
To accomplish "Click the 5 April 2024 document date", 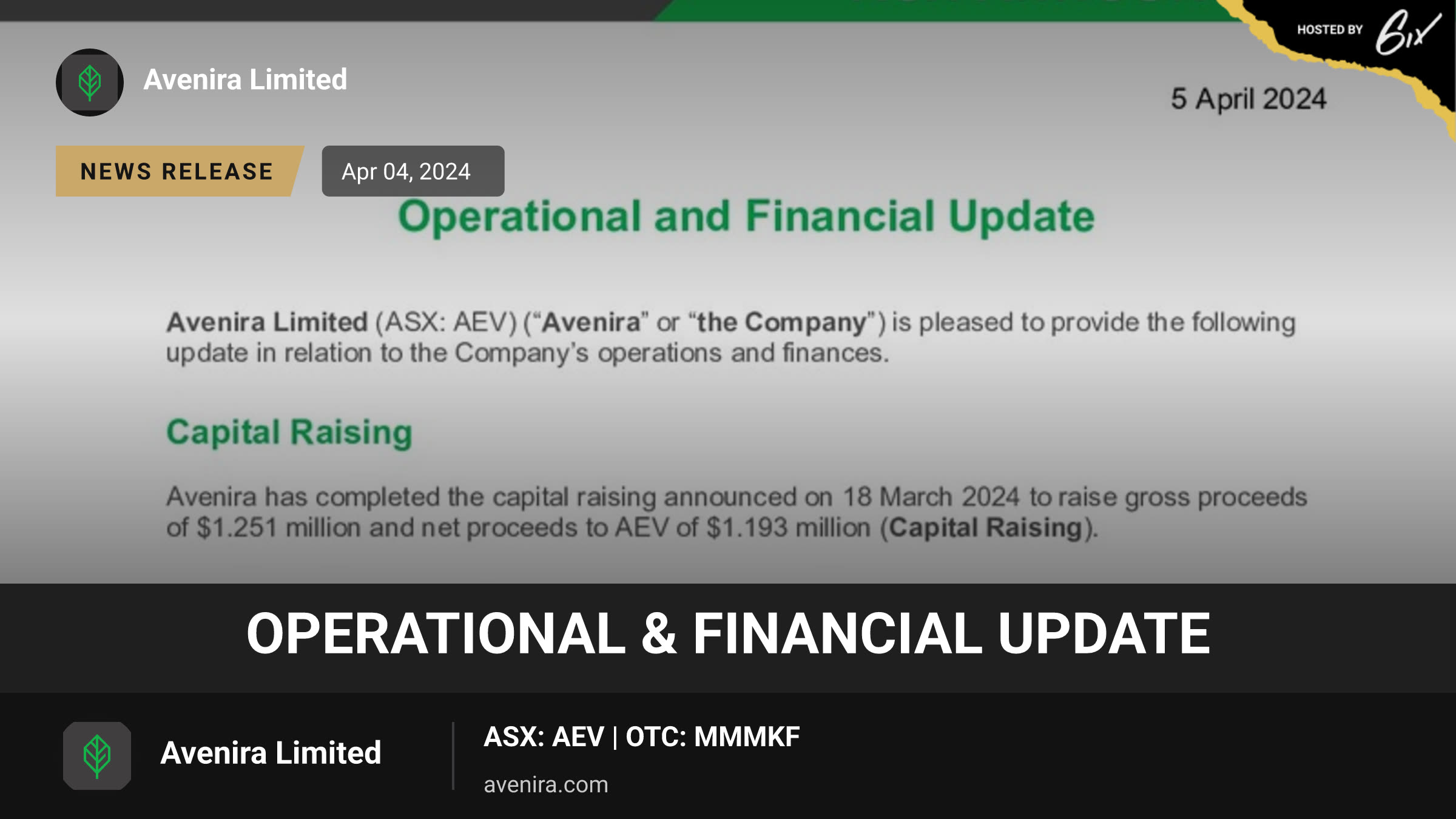I will pos(1249,99).
